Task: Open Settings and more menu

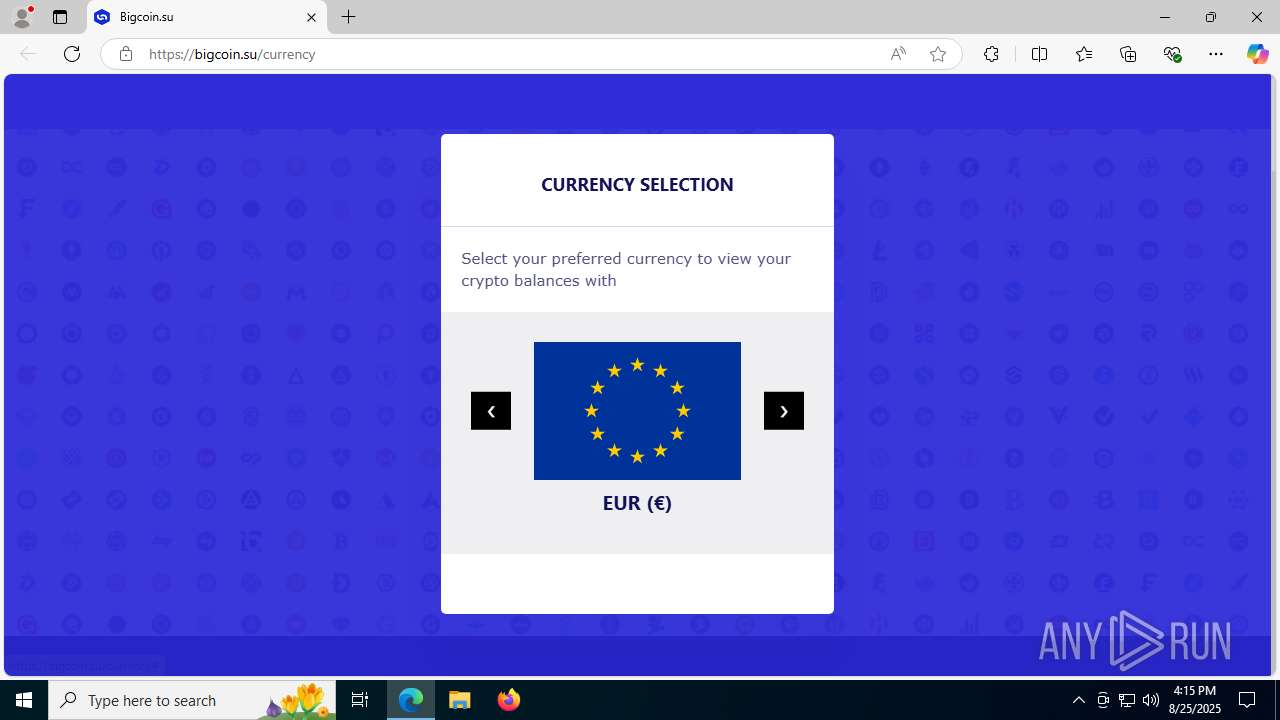Action: coord(1216,54)
